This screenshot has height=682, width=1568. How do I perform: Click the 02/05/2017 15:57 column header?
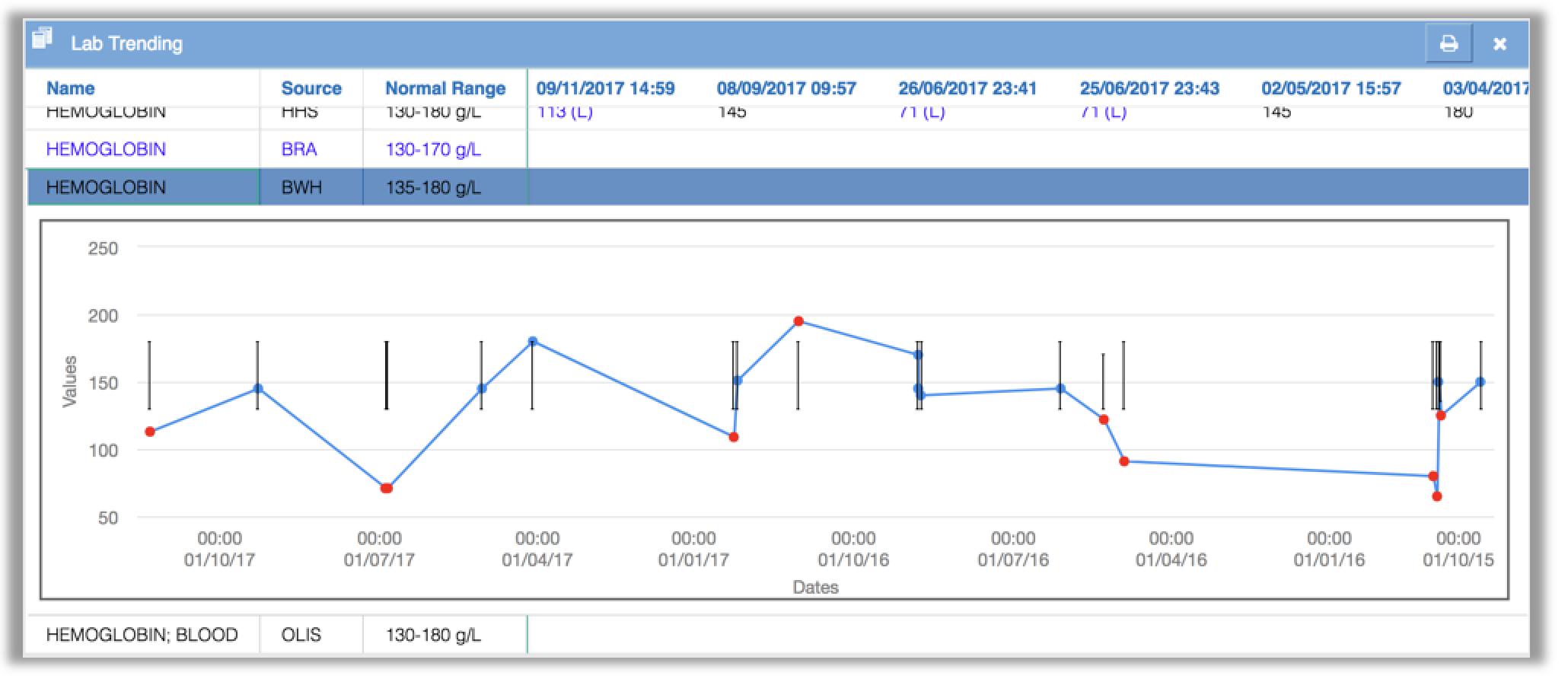pos(1331,88)
